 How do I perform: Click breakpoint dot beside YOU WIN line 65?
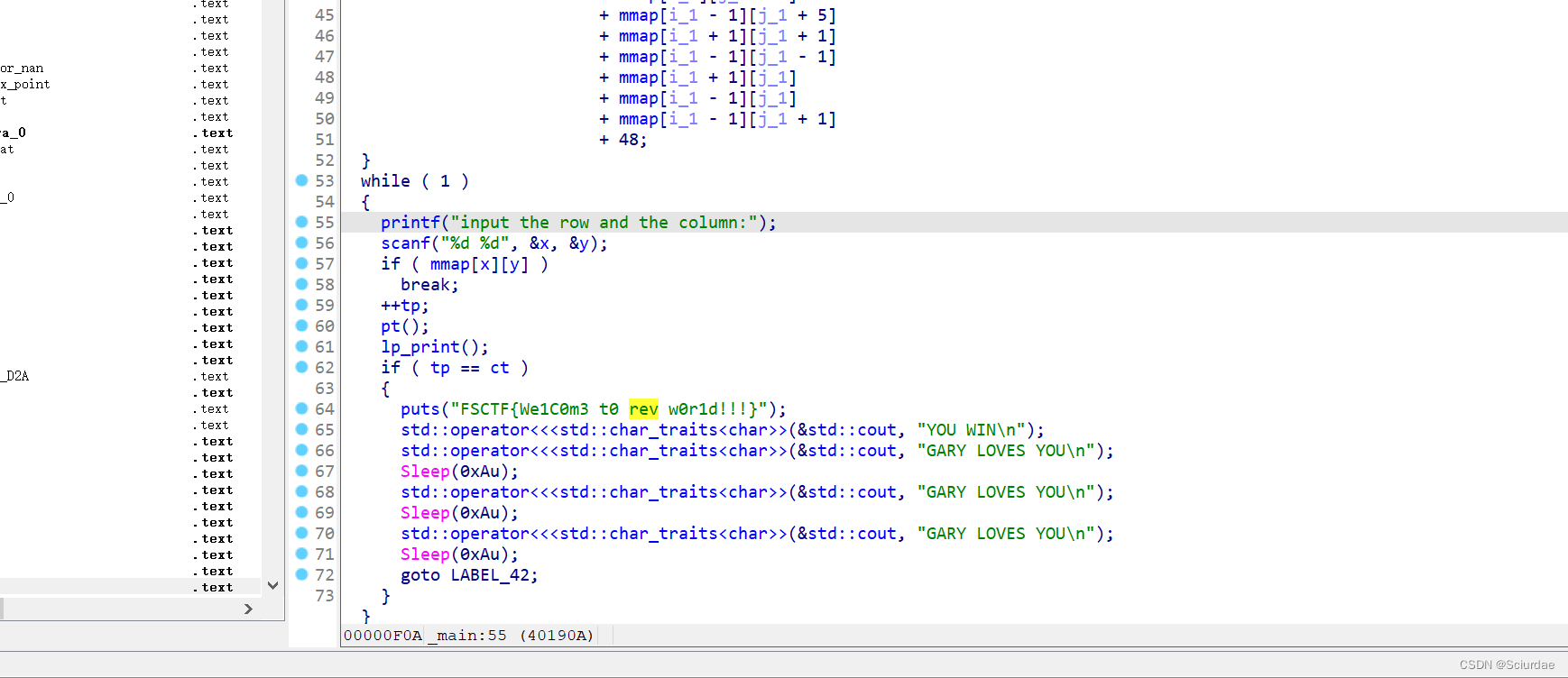coord(301,429)
